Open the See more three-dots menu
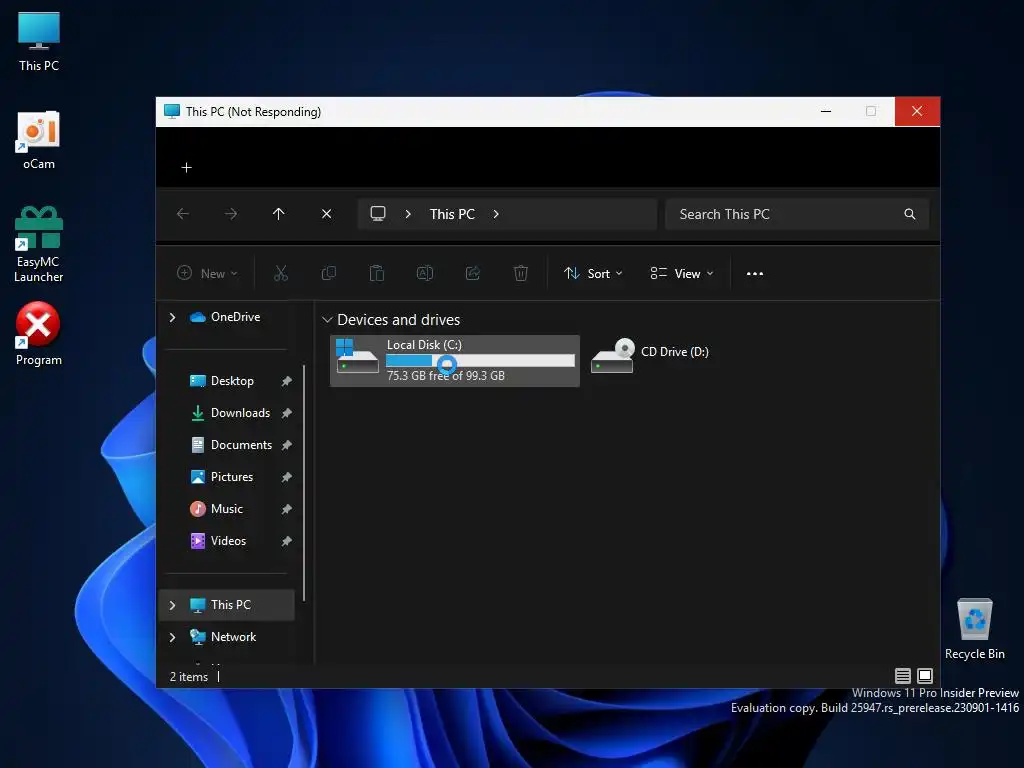Image resolution: width=1024 pixels, height=768 pixels. tap(755, 274)
